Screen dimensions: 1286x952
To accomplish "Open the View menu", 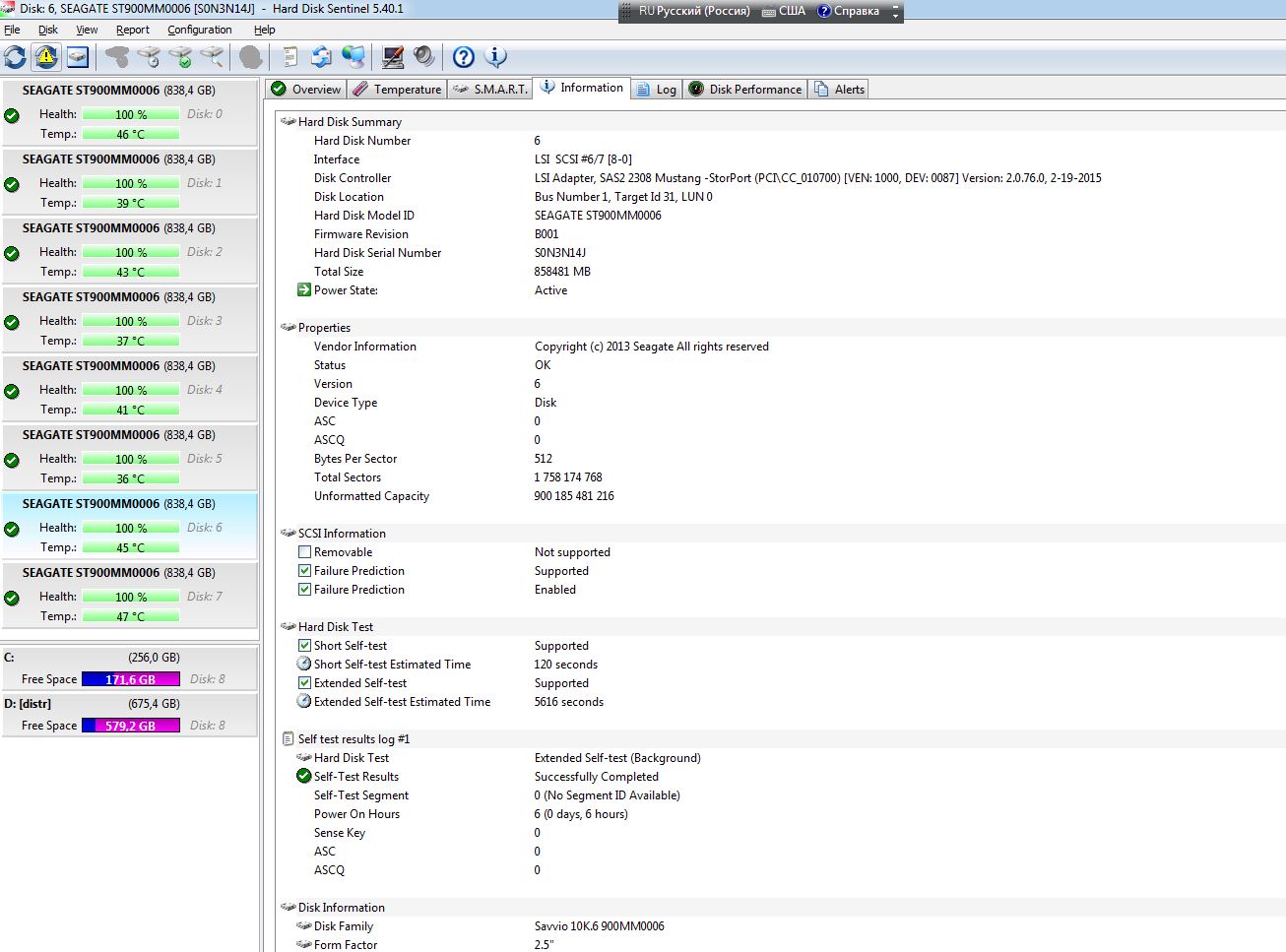I will 87,30.
